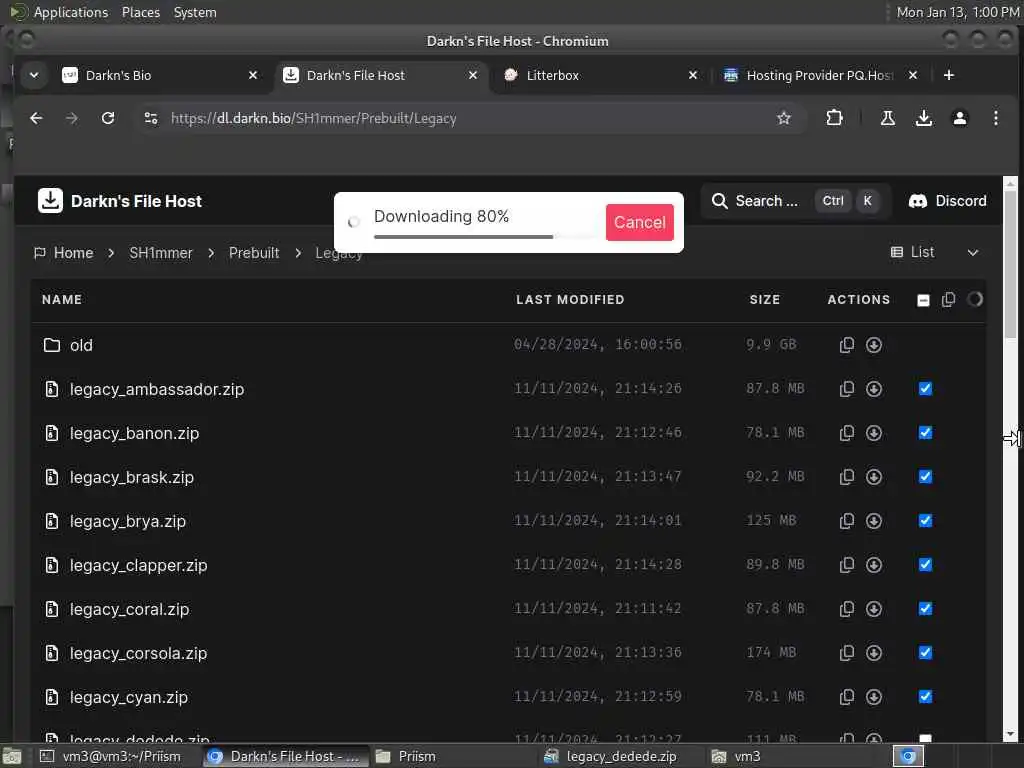The height and width of the screenshot is (768, 1024).
Task: Click the address bar URL
Action: click(313, 118)
